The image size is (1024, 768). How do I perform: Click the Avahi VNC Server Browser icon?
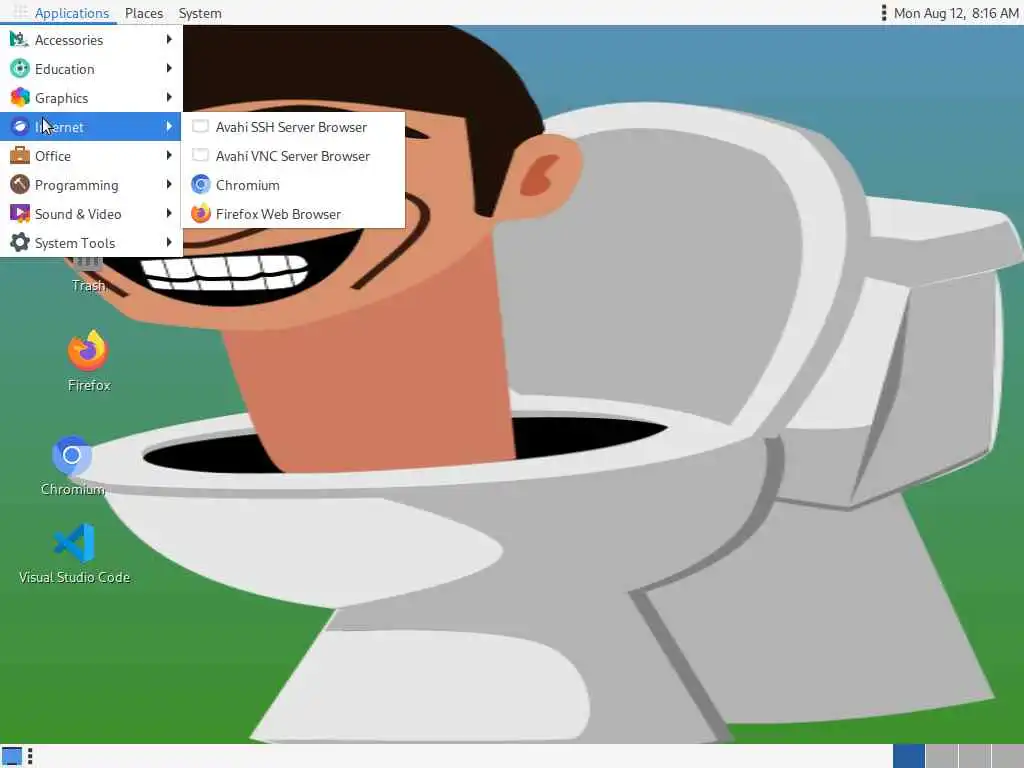(200, 155)
